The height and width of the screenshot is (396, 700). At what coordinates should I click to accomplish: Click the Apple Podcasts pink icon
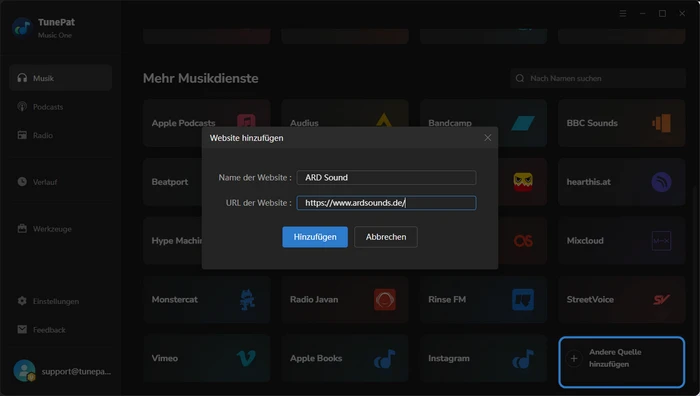click(x=246, y=121)
